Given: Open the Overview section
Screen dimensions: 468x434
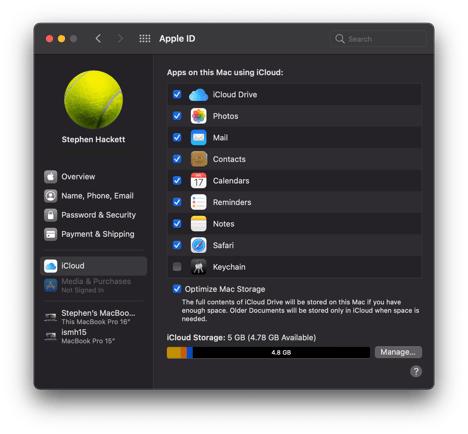Looking at the screenshot, I should coord(93,177).
